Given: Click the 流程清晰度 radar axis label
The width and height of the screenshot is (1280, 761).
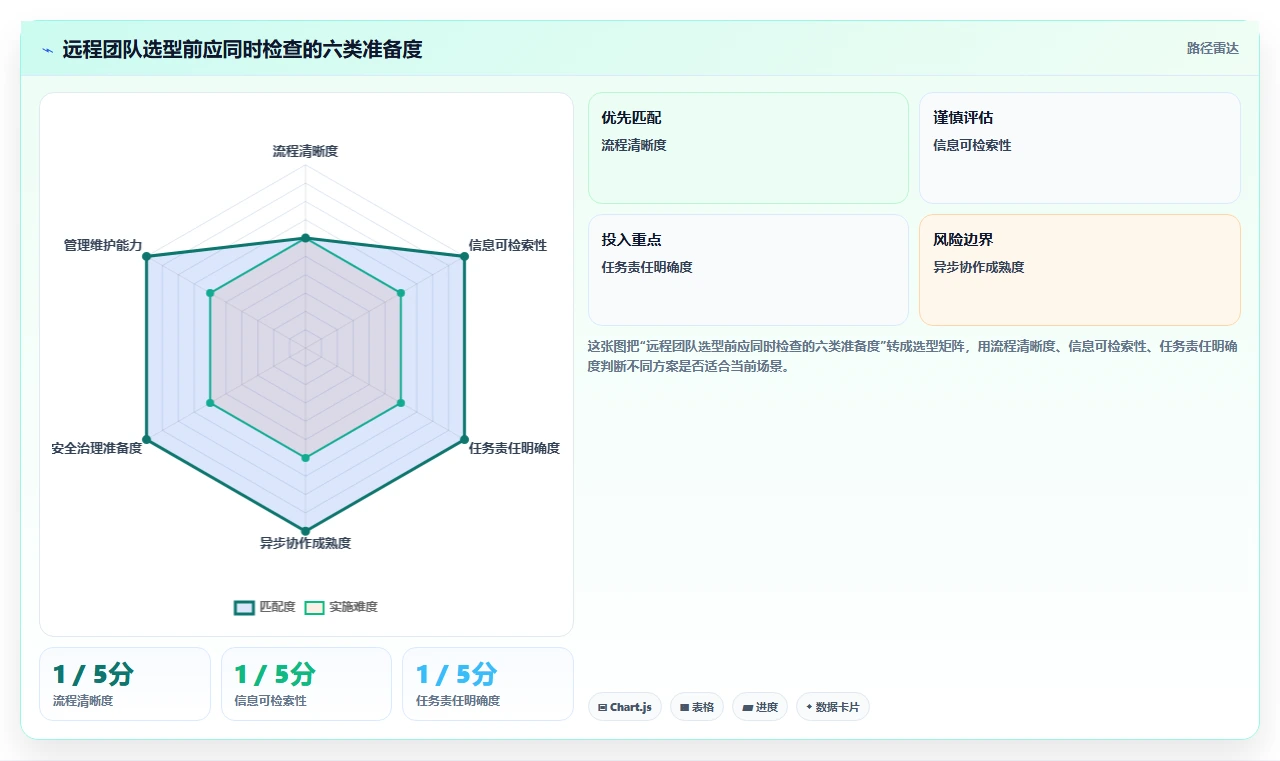Looking at the screenshot, I should tap(305, 151).
